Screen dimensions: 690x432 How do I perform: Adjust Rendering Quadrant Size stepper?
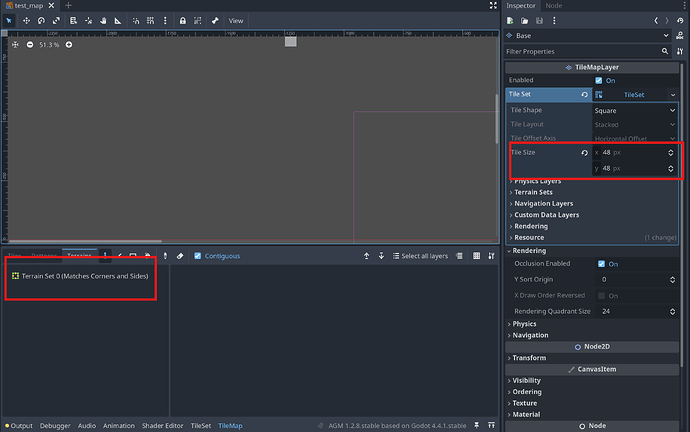point(672,311)
